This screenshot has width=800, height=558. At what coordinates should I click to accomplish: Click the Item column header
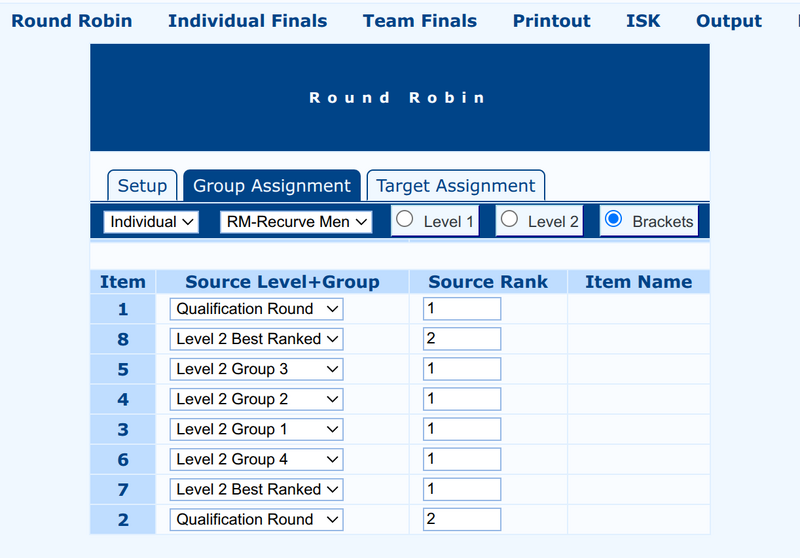(x=122, y=282)
